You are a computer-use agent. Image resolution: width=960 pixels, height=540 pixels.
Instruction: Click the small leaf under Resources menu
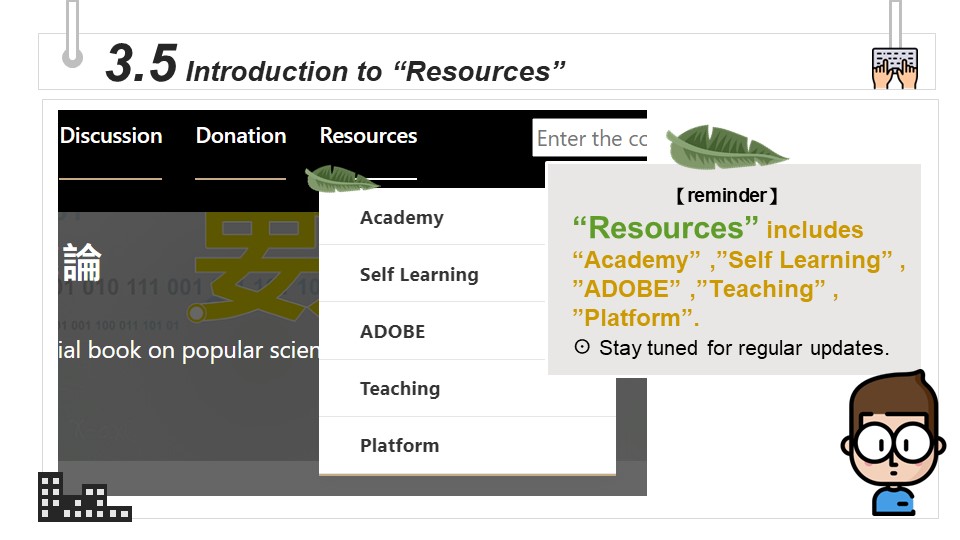[x=340, y=180]
